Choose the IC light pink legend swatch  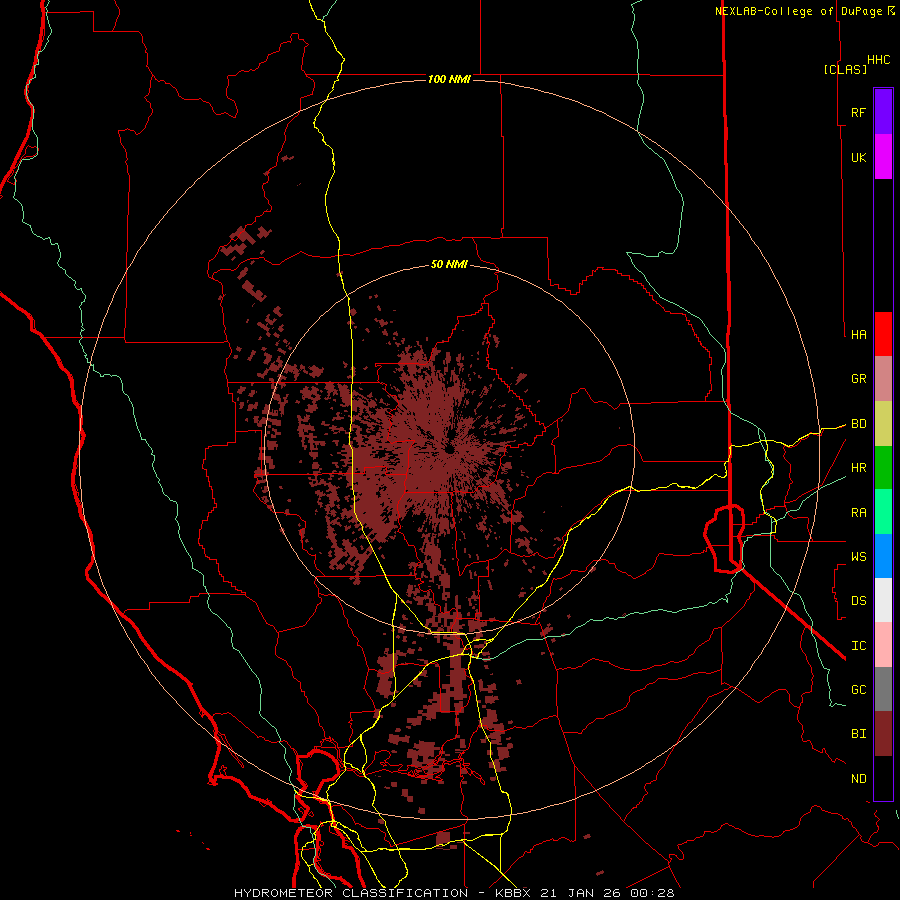pyautogui.click(x=883, y=645)
